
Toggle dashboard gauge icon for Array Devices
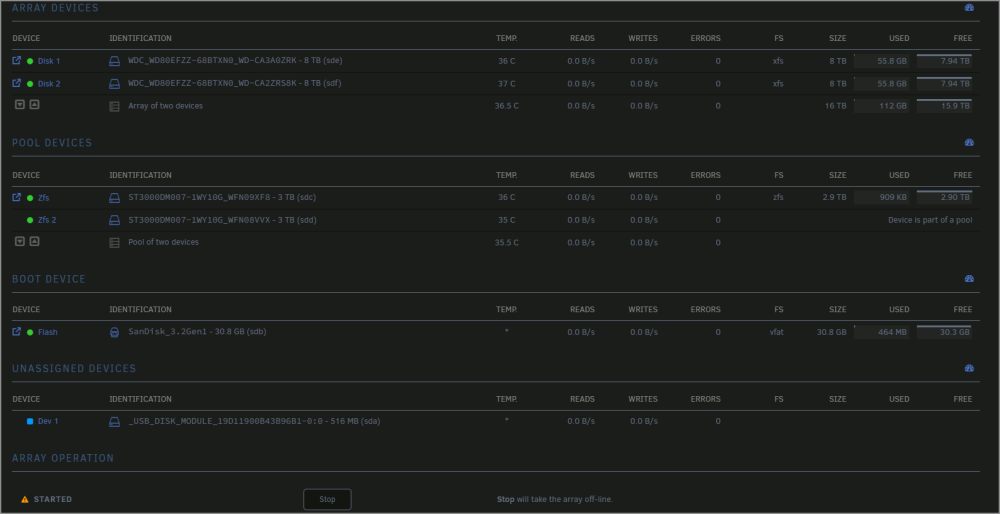(x=969, y=8)
